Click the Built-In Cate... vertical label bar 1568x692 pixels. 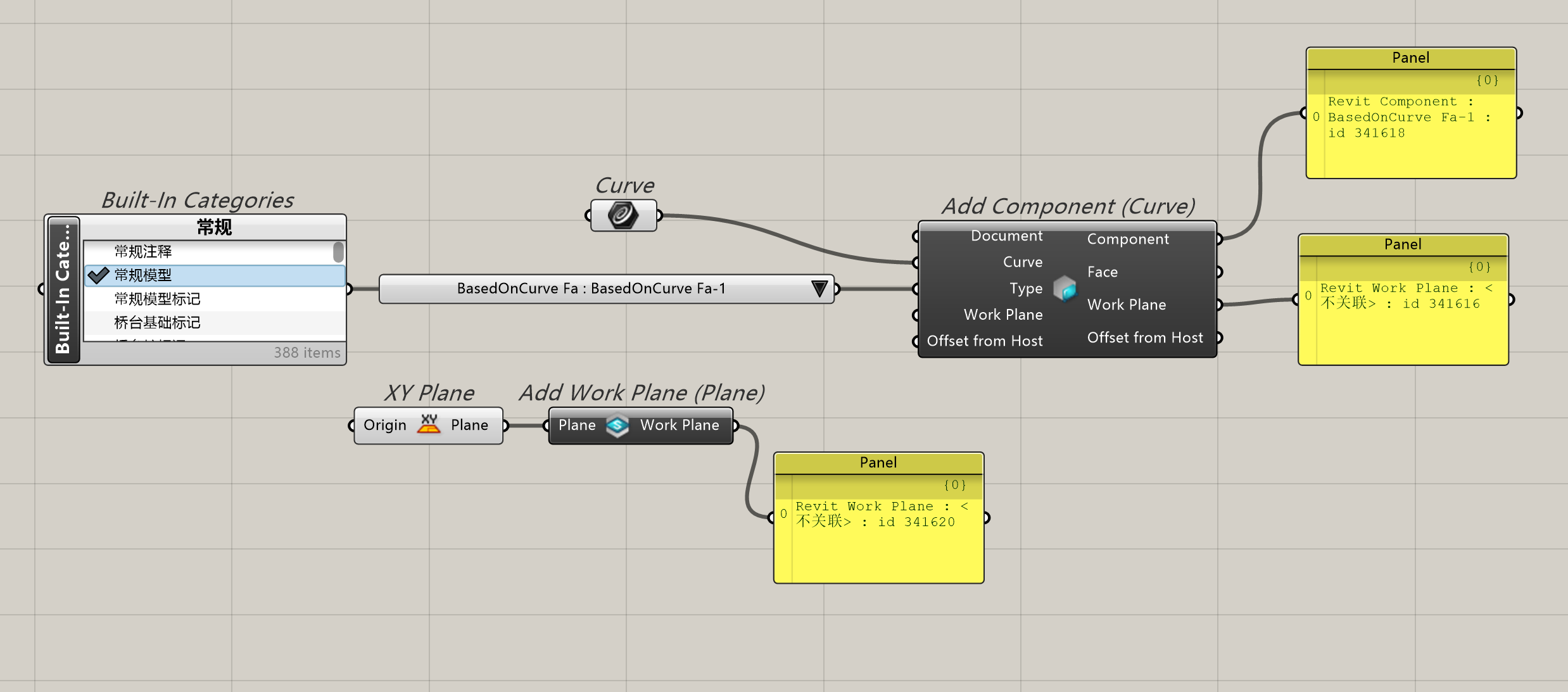click(x=63, y=289)
